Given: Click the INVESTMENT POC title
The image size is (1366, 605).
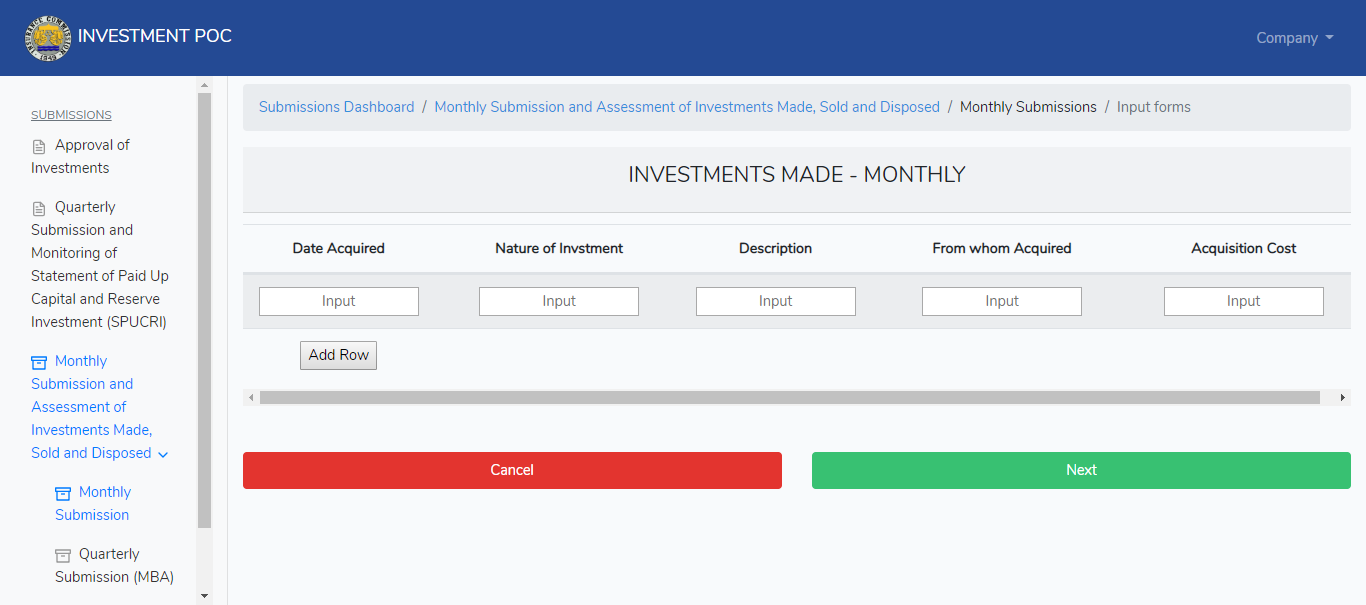Looking at the screenshot, I should tap(154, 36).
